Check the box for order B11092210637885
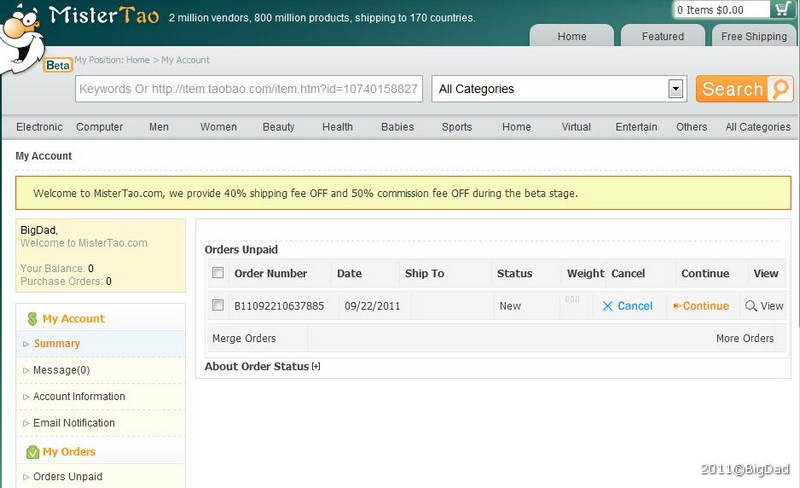800x488 pixels. click(x=218, y=305)
